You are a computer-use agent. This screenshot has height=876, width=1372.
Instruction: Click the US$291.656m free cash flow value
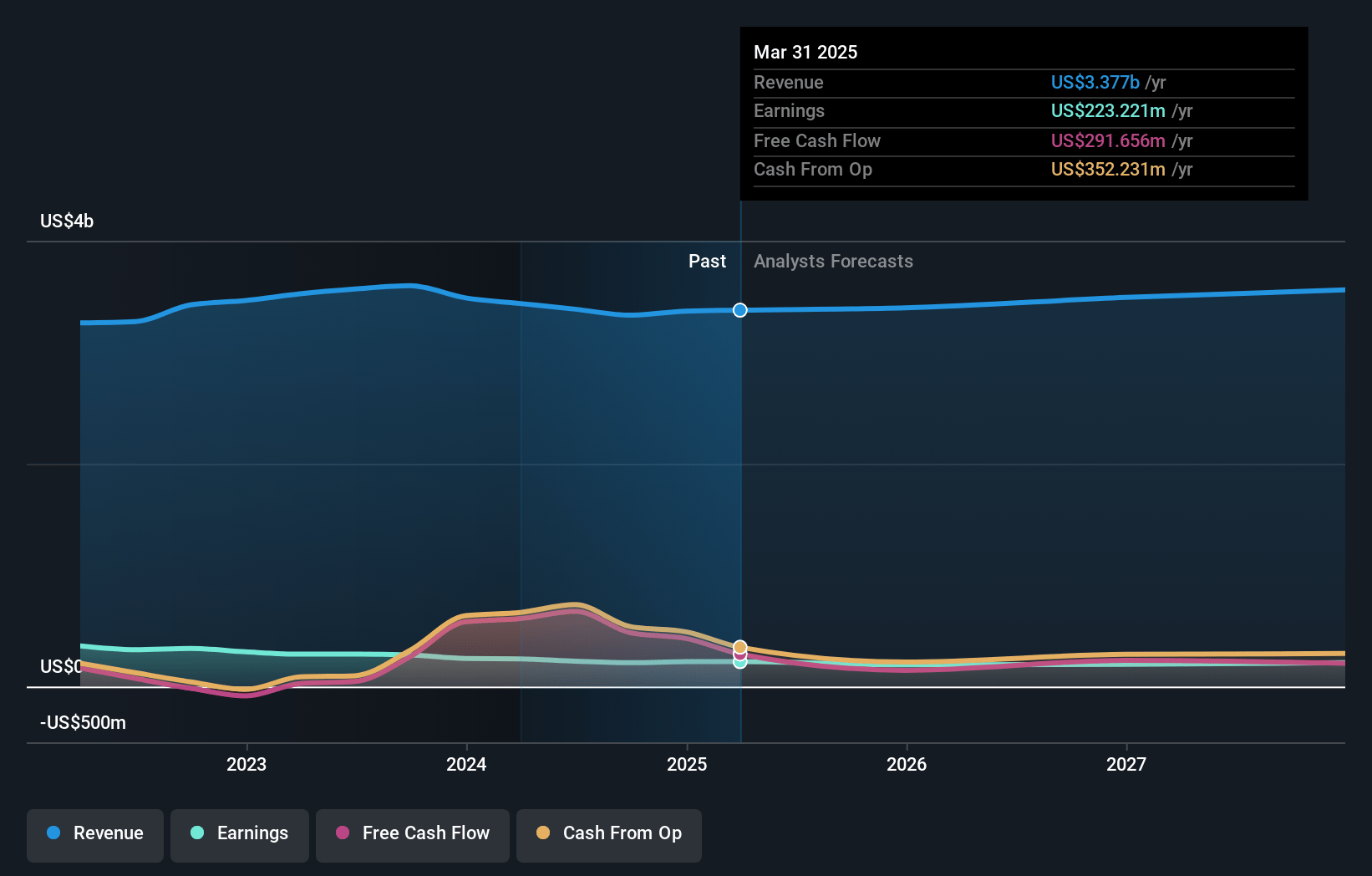pyautogui.click(x=1108, y=140)
